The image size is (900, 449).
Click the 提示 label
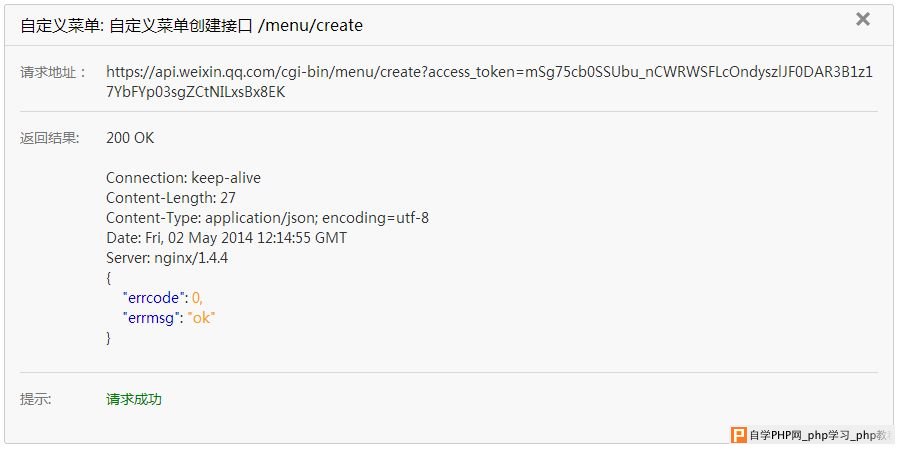pos(36,400)
